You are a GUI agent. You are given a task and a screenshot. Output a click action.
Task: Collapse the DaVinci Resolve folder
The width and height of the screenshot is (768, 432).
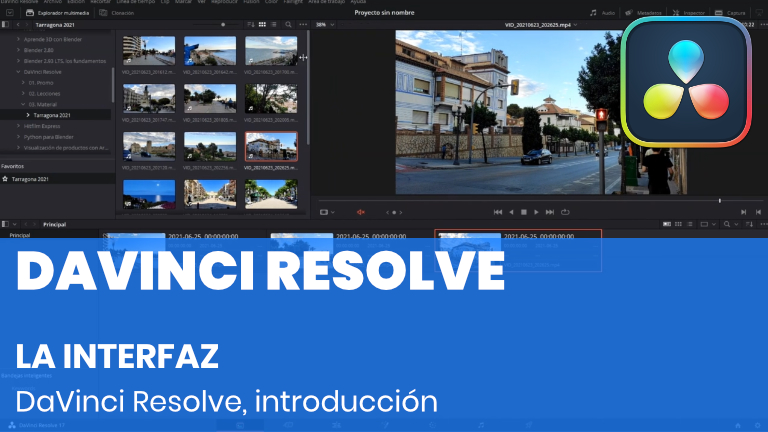click(x=19, y=72)
